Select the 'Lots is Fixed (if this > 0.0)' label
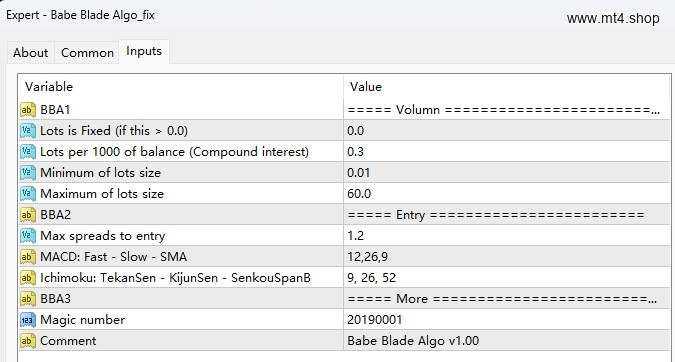This screenshot has width=675, height=362. pos(114,131)
